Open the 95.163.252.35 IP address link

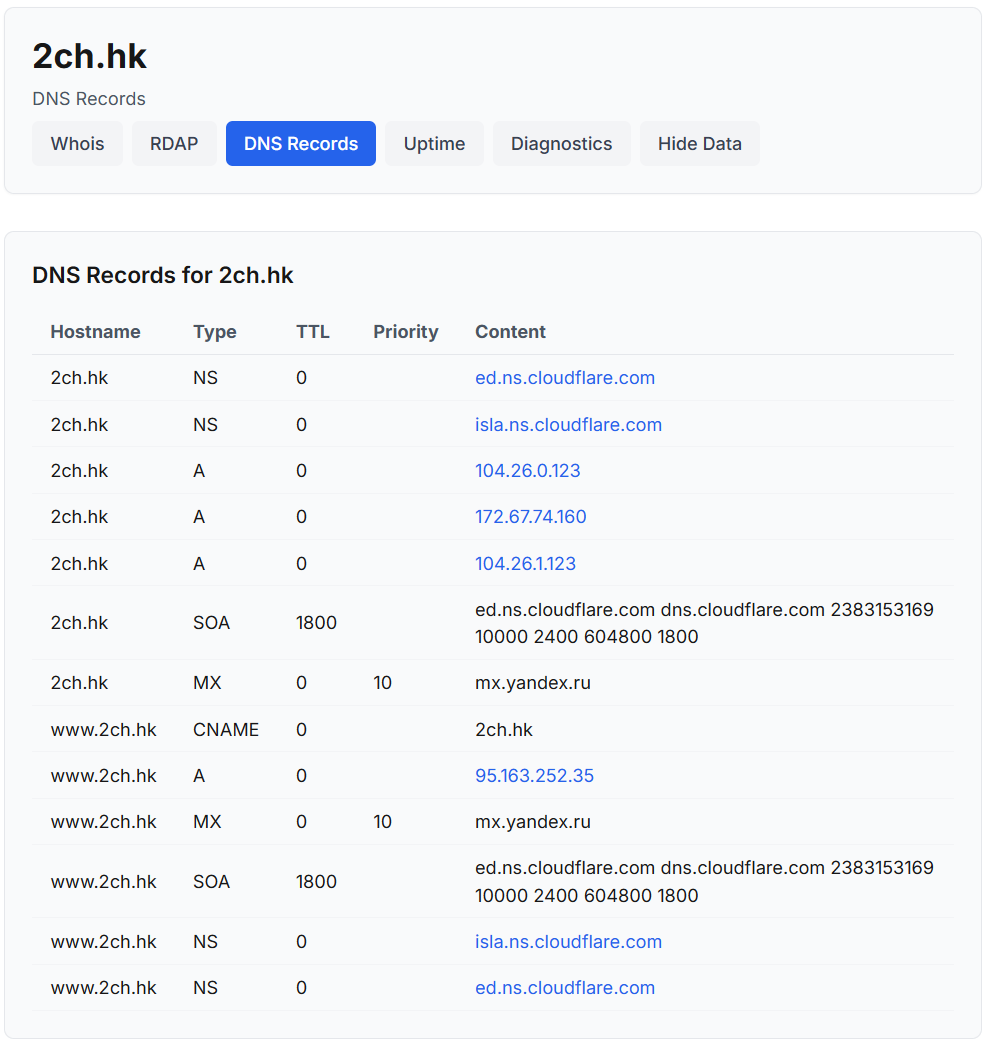(x=534, y=776)
